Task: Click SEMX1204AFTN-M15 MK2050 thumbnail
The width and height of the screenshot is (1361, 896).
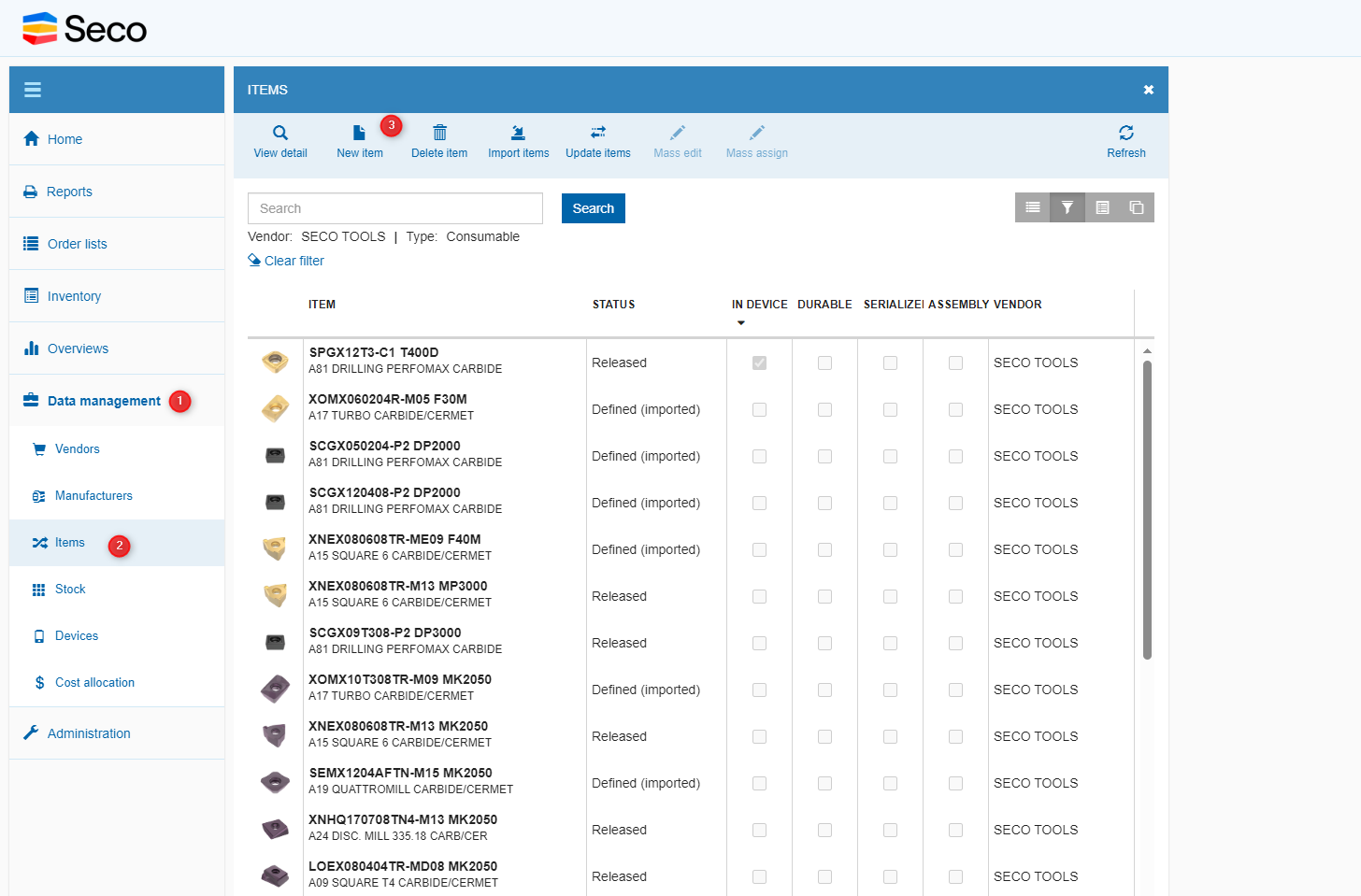Action: coord(275,782)
